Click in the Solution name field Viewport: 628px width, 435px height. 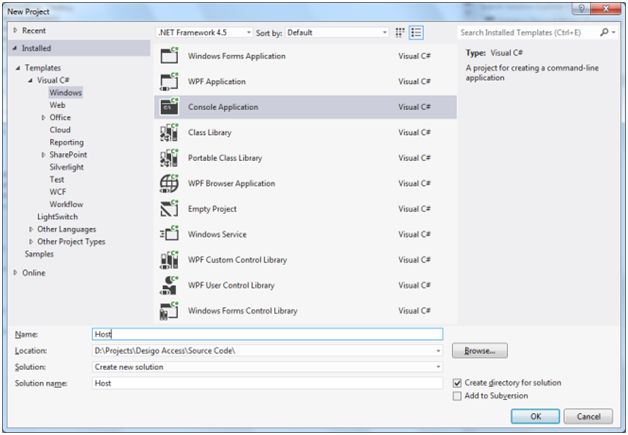point(268,383)
